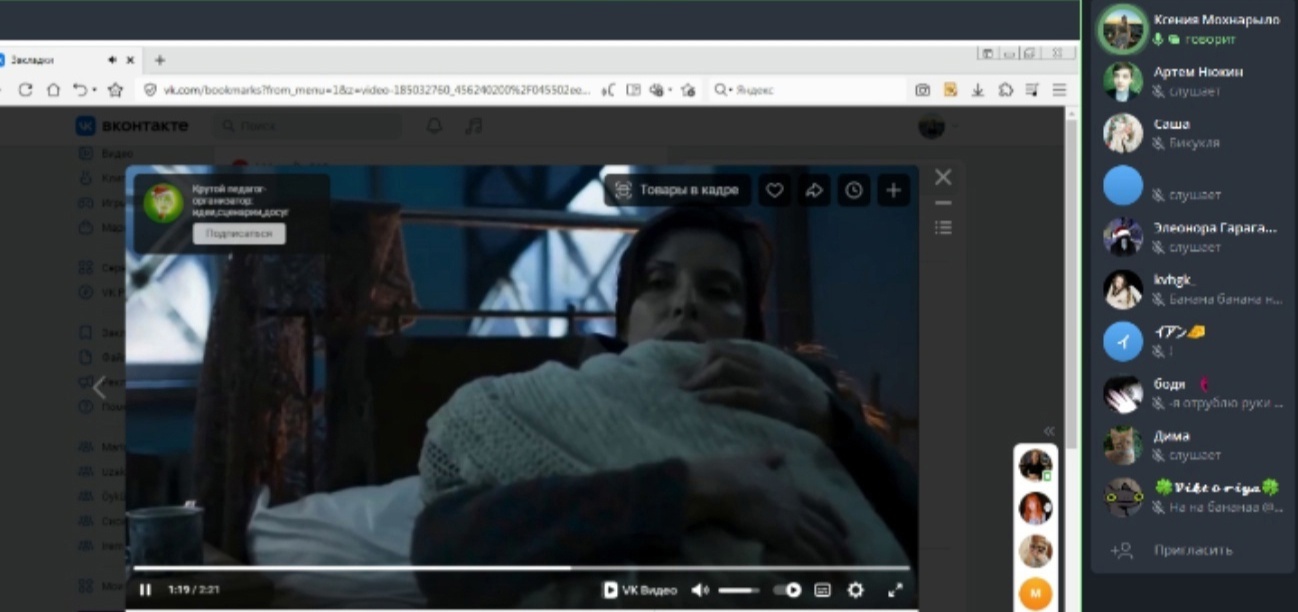
Task: Like the video with heart icon
Action: coord(774,190)
